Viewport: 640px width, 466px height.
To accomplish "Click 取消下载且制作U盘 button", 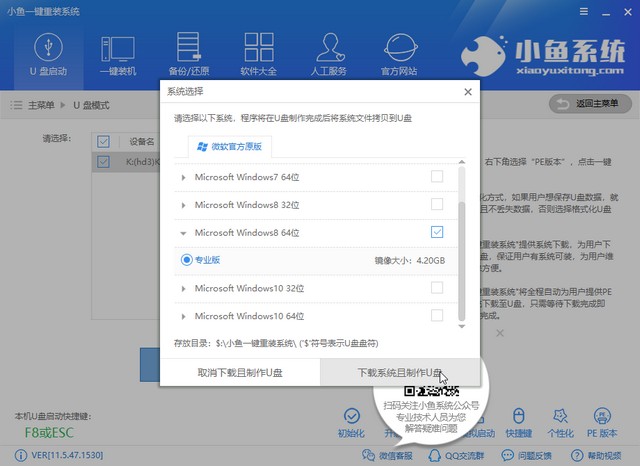I will tap(240, 372).
